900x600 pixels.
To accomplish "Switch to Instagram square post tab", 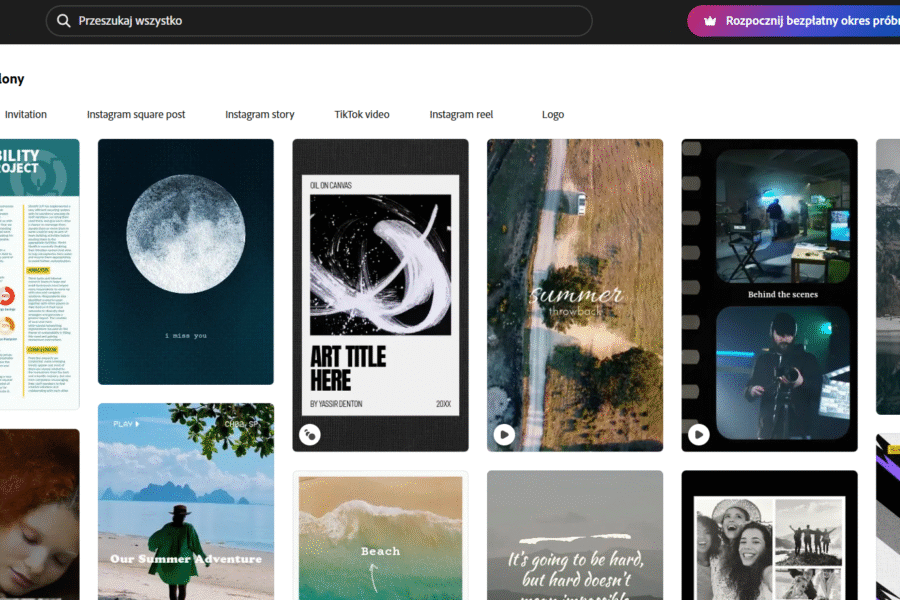I will click(136, 114).
